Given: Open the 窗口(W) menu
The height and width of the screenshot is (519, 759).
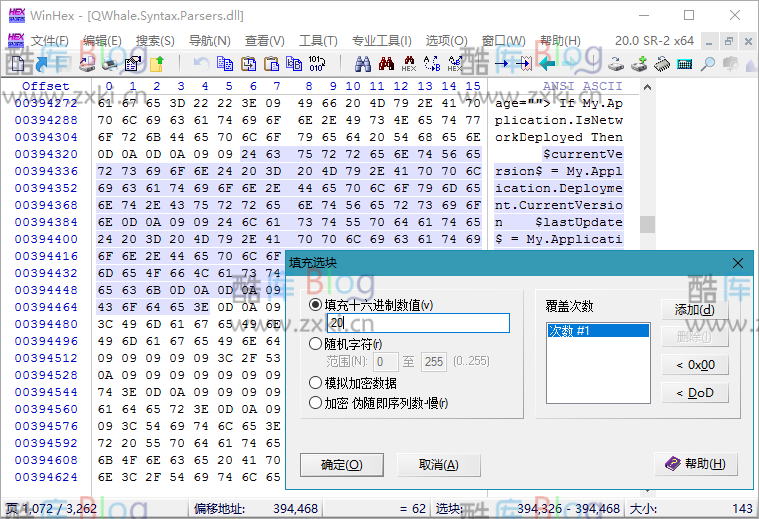Looking at the screenshot, I should tap(503, 41).
